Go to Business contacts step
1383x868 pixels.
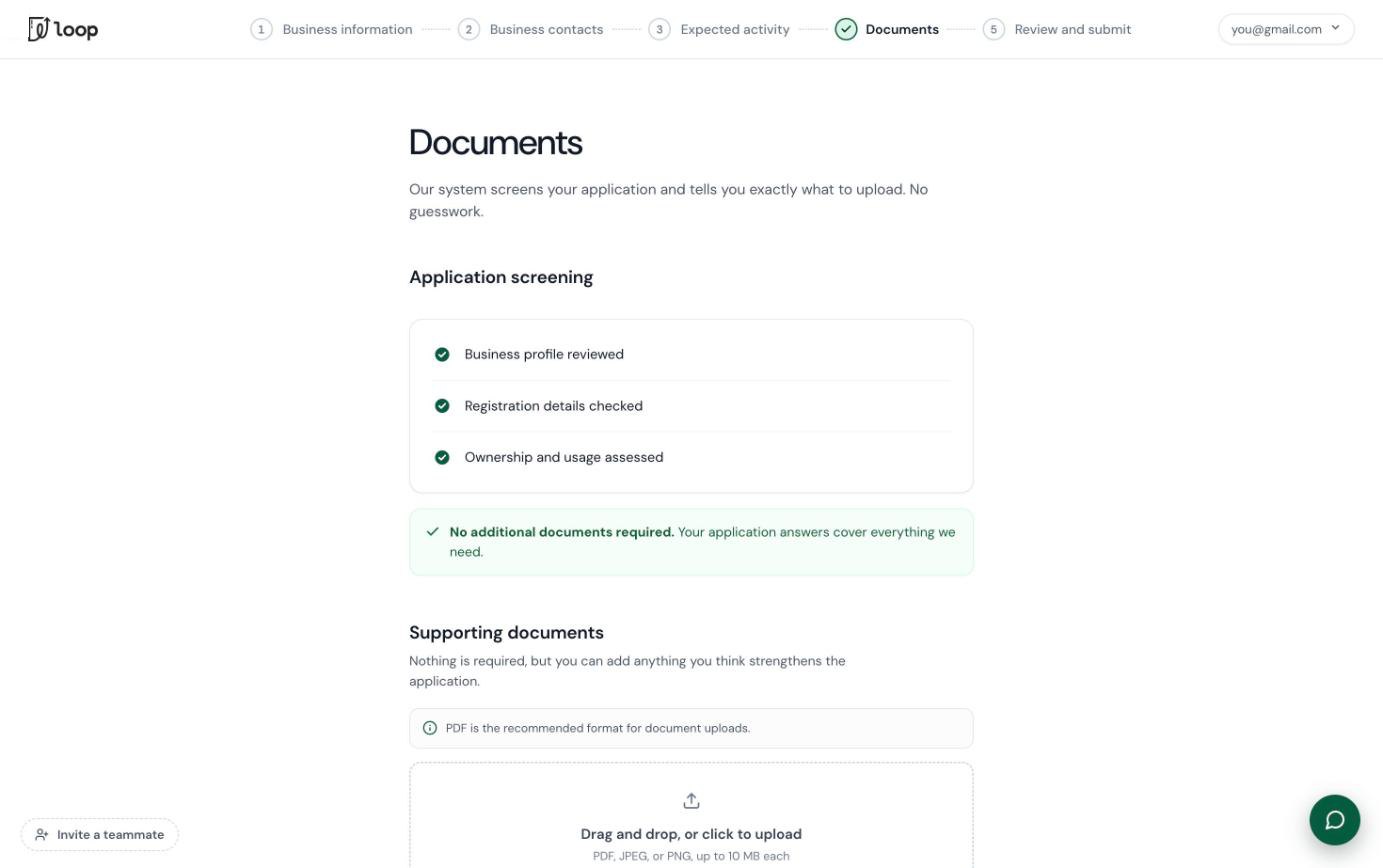coord(546,29)
